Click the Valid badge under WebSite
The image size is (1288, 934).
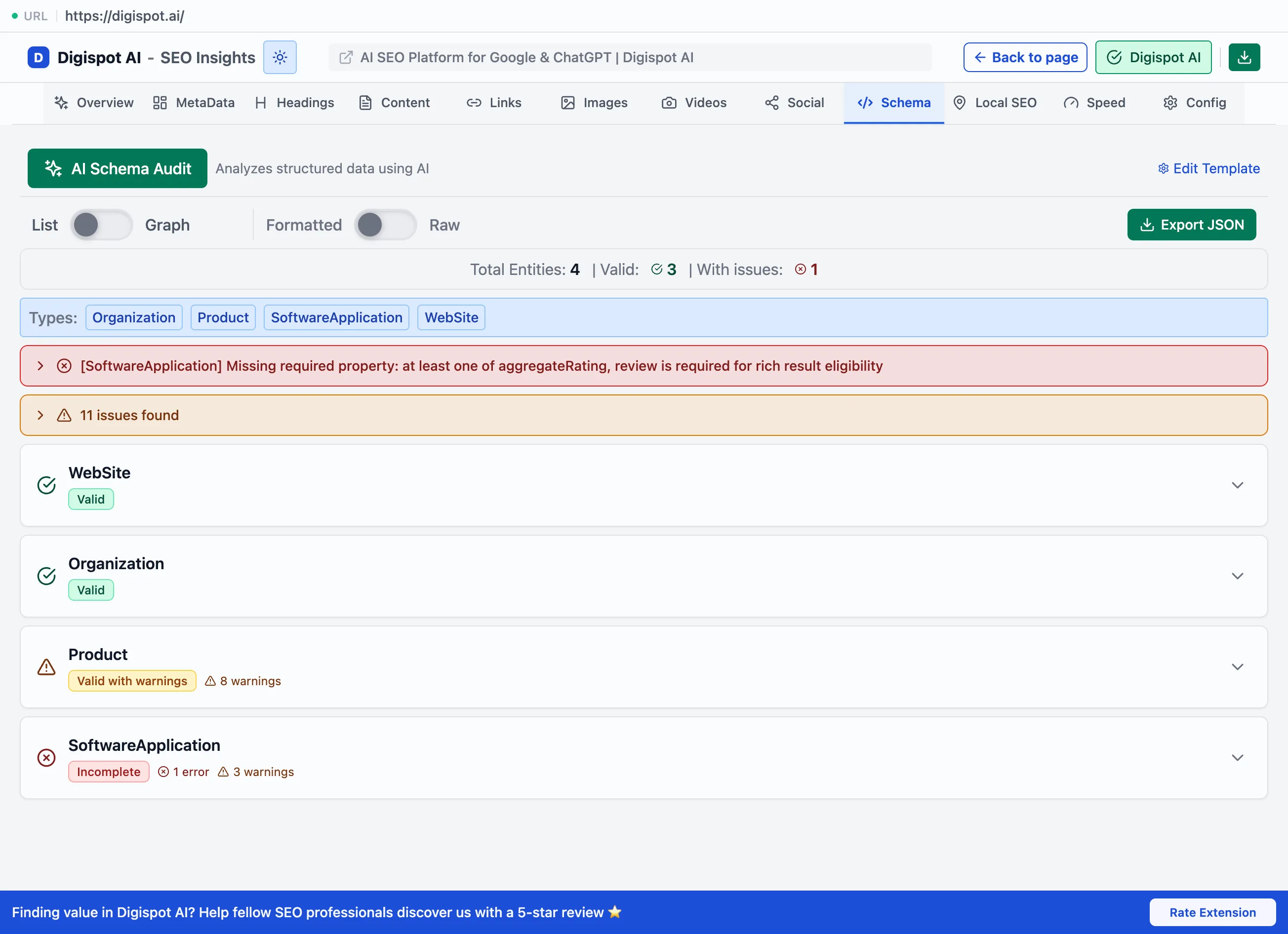pyautogui.click(x=91, y=500)
